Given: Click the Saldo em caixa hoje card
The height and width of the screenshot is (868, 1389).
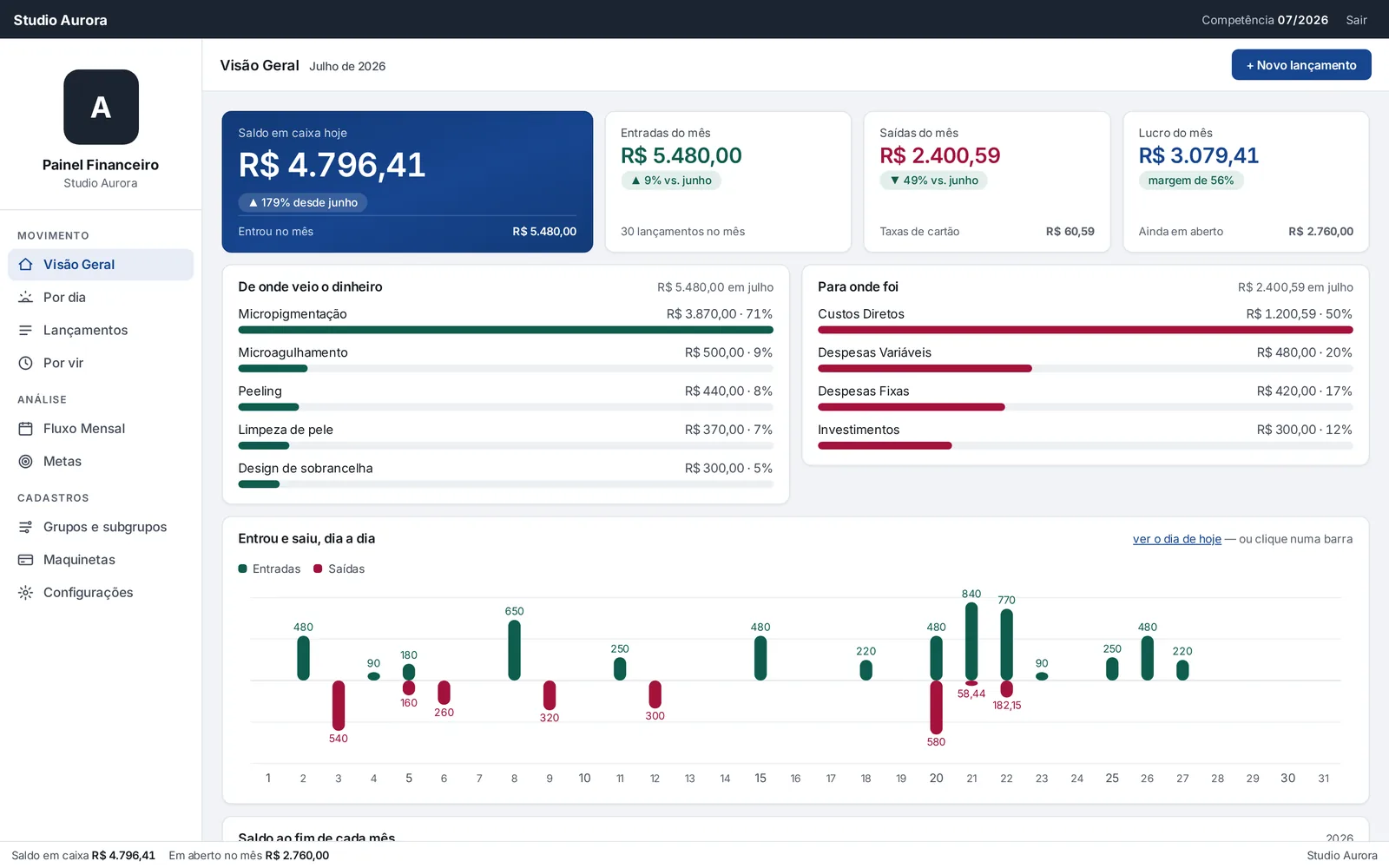Looking at the screenshot, I should (407, 181).
